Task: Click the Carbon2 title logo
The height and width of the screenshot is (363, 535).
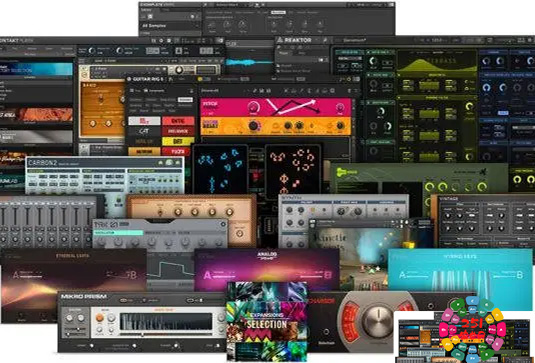Action: [43, 163]
